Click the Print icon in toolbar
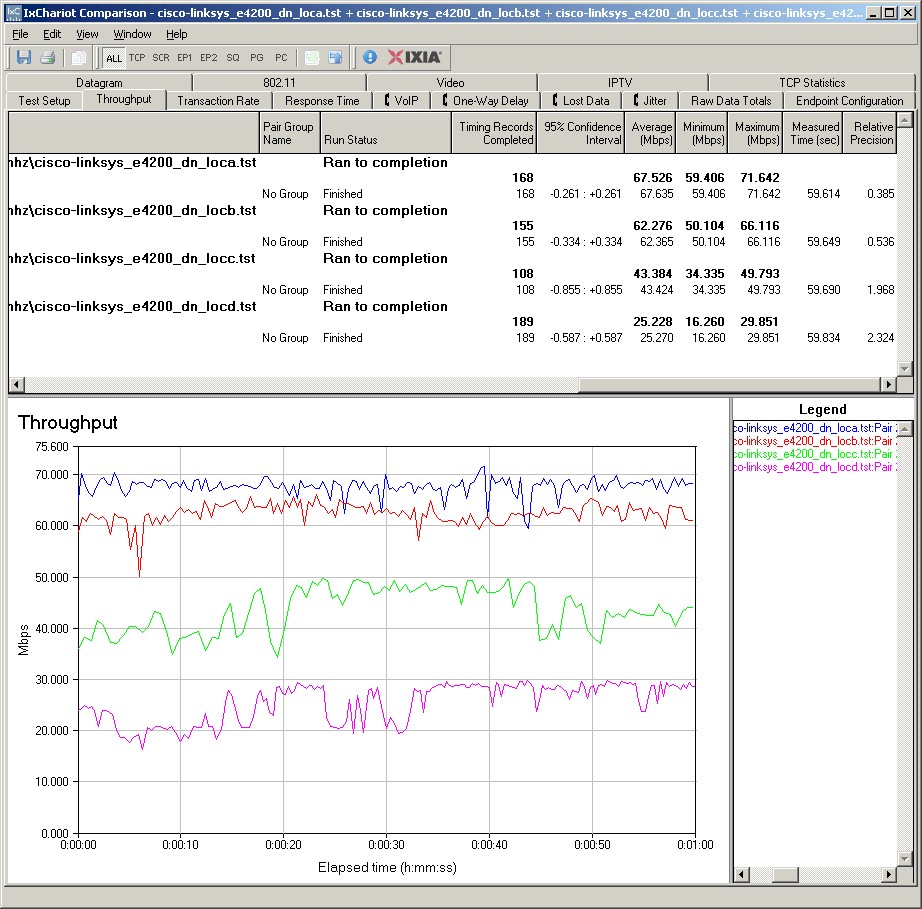 click(48, 58)
